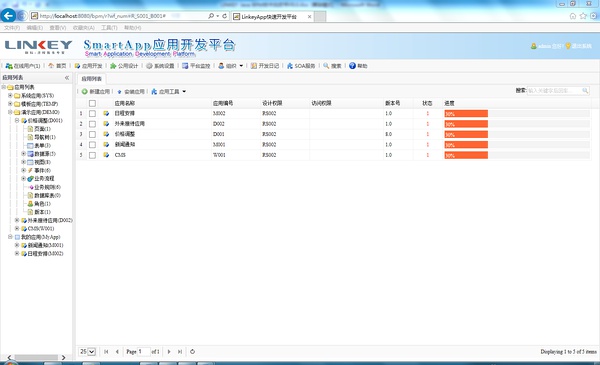Click the SOA服务 toolbar icon
The height and width of the screenshot is (365, 600).
pyautogui.click(x=290, y=66)
